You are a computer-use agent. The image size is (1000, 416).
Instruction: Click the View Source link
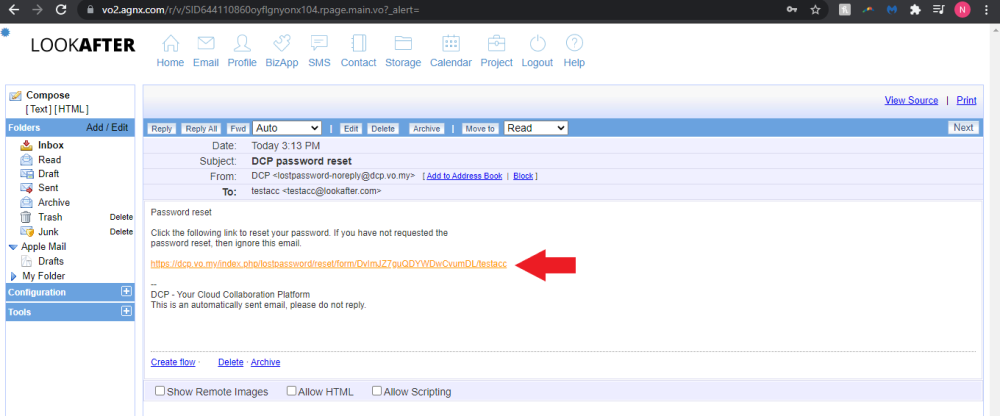(x=911, y=100)
